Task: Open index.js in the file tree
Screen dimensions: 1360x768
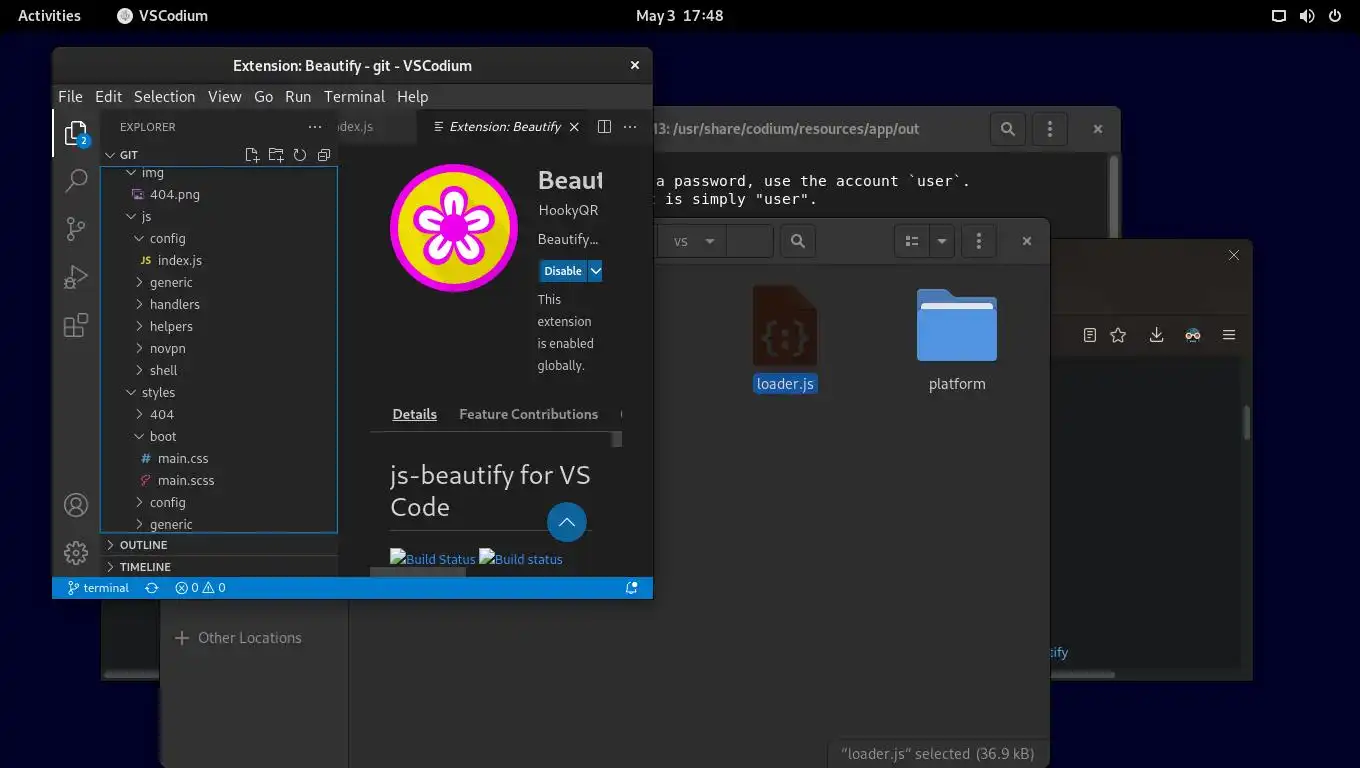Action: pyautogui.click(x=180, y=260)
